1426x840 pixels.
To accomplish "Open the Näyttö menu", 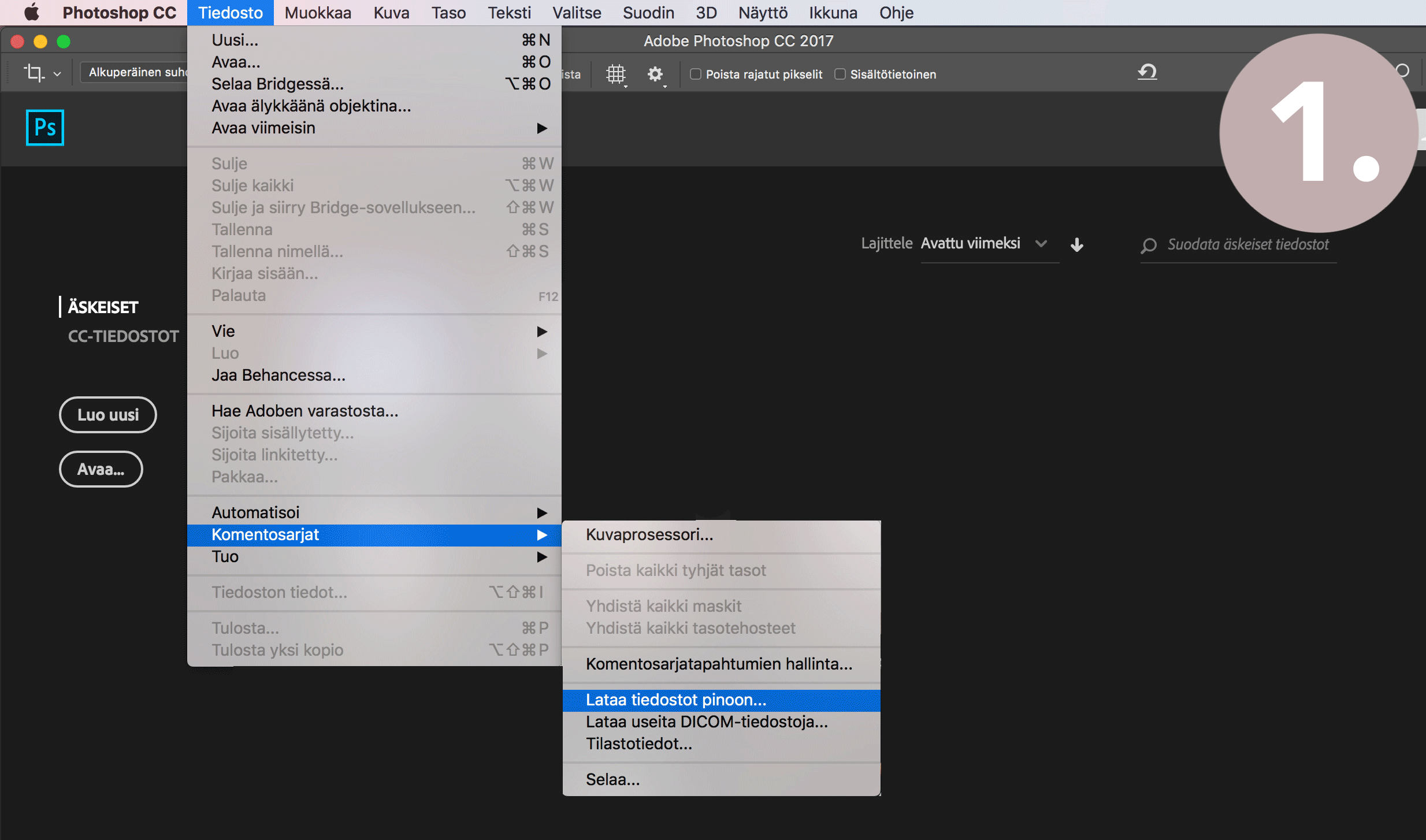I will click(x=763, y=12).
